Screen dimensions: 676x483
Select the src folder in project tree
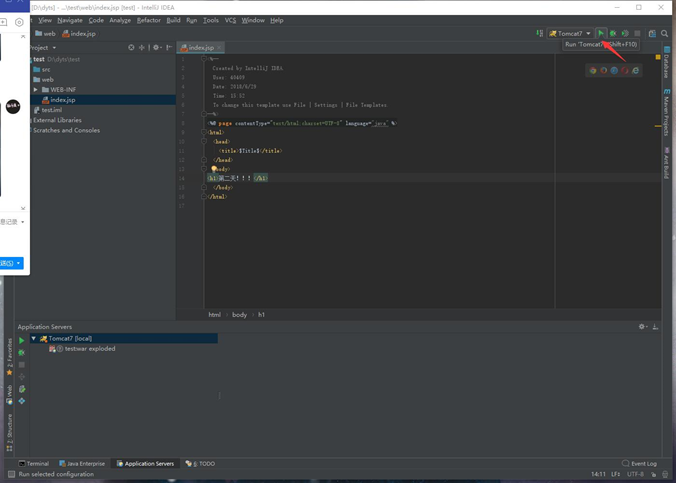point(42,69)
